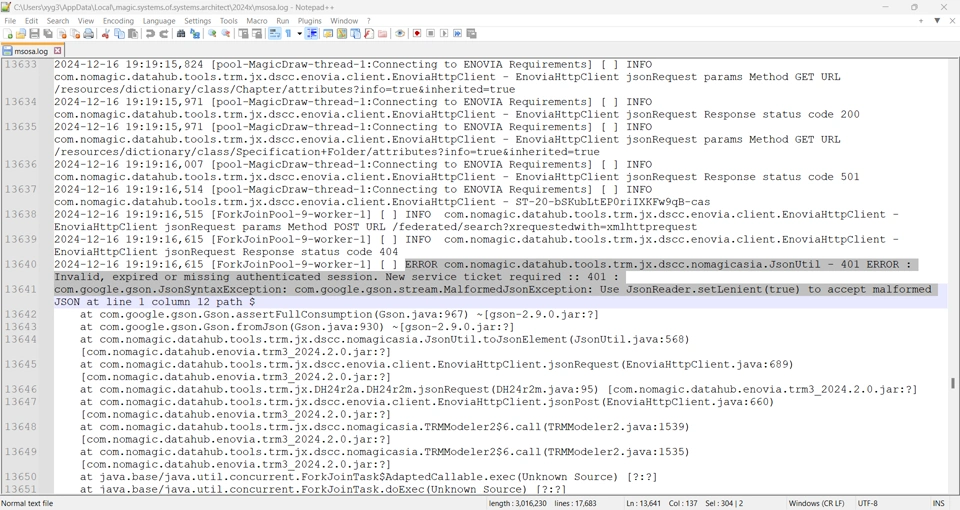Toggle synchronize horizontal scrolling icon

(257, 34)
